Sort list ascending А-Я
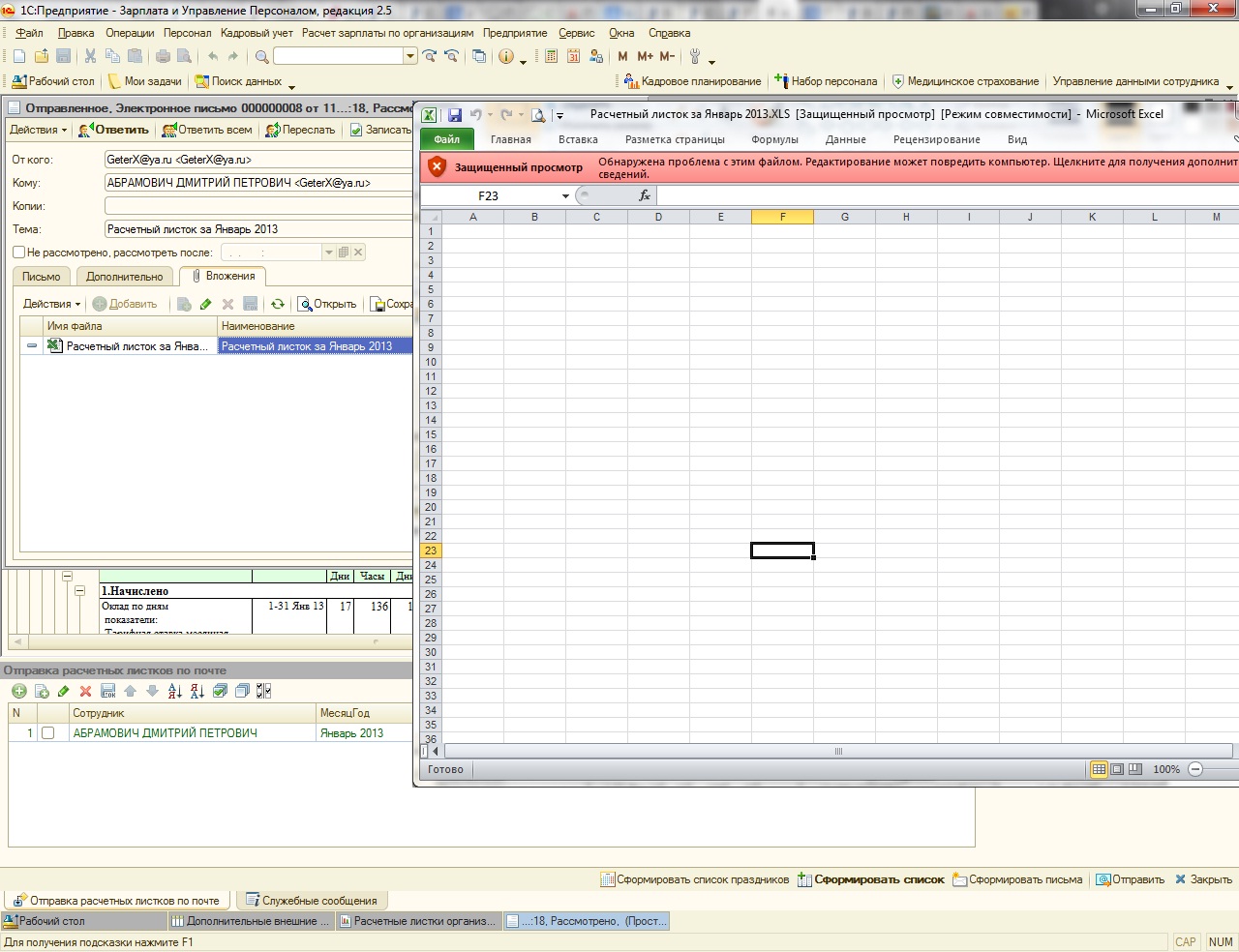Screen dimensions: 1239x952 [x=174, y=691]
